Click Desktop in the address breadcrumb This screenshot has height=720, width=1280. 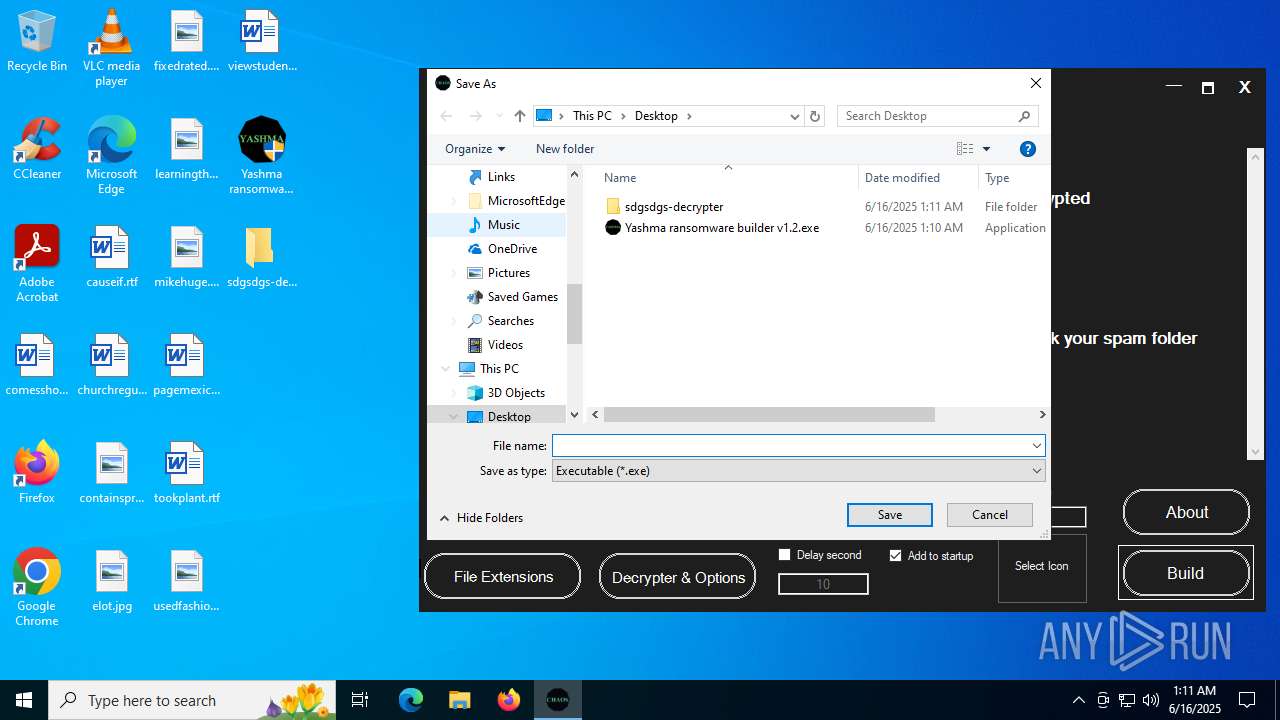656,116
